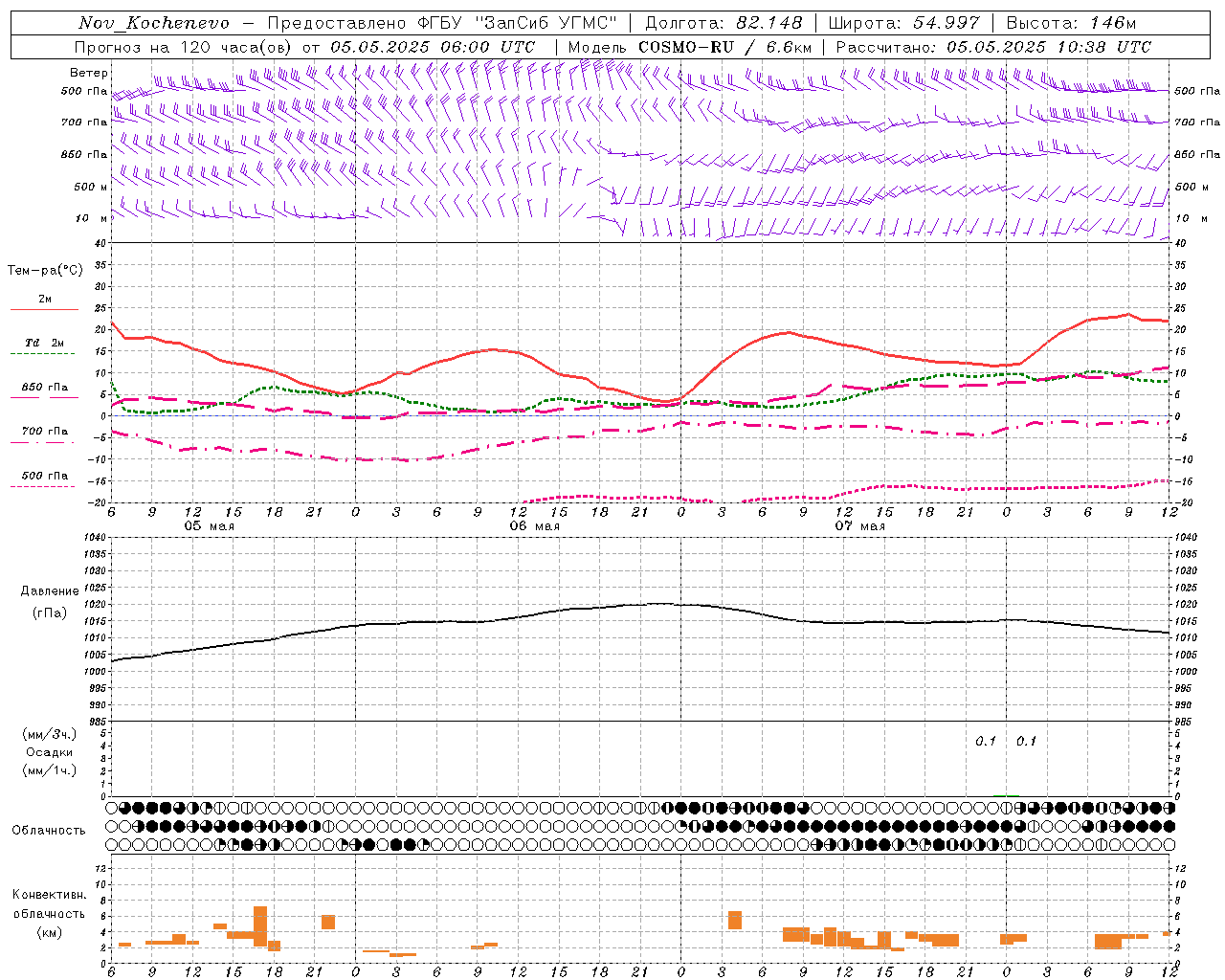Viewport: 1225px width, 980px height.
Task: Select the provider text ФГБУ "ЗапСиб УГМС"
Action: click(518, 23)
